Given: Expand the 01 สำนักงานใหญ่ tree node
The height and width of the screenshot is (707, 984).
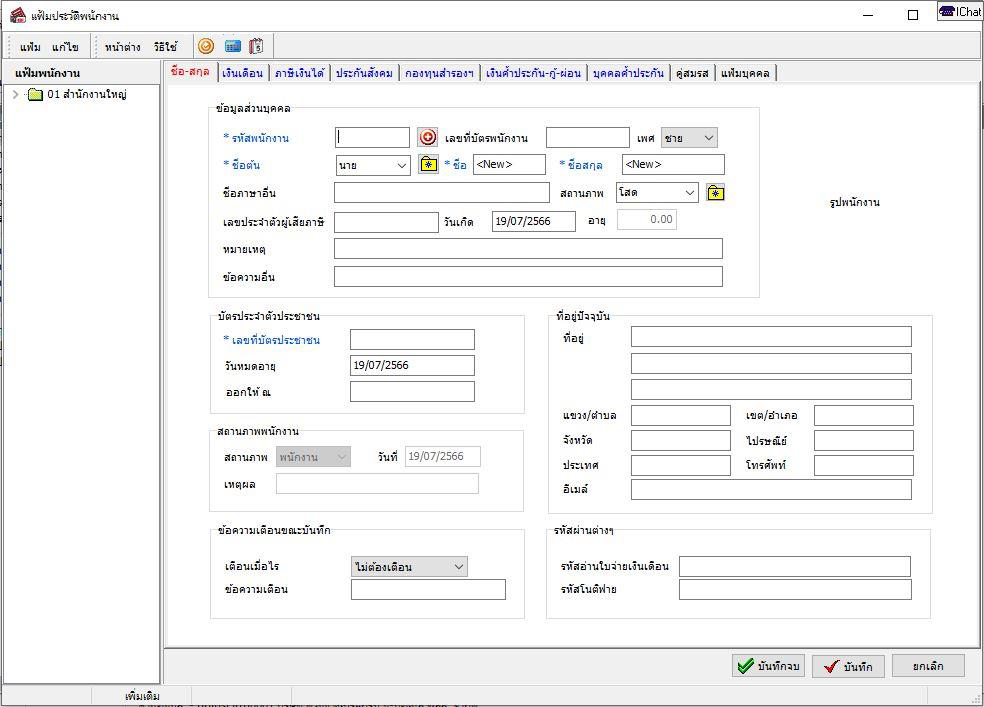Looking at the screenshot, I should tap(15, 95).
